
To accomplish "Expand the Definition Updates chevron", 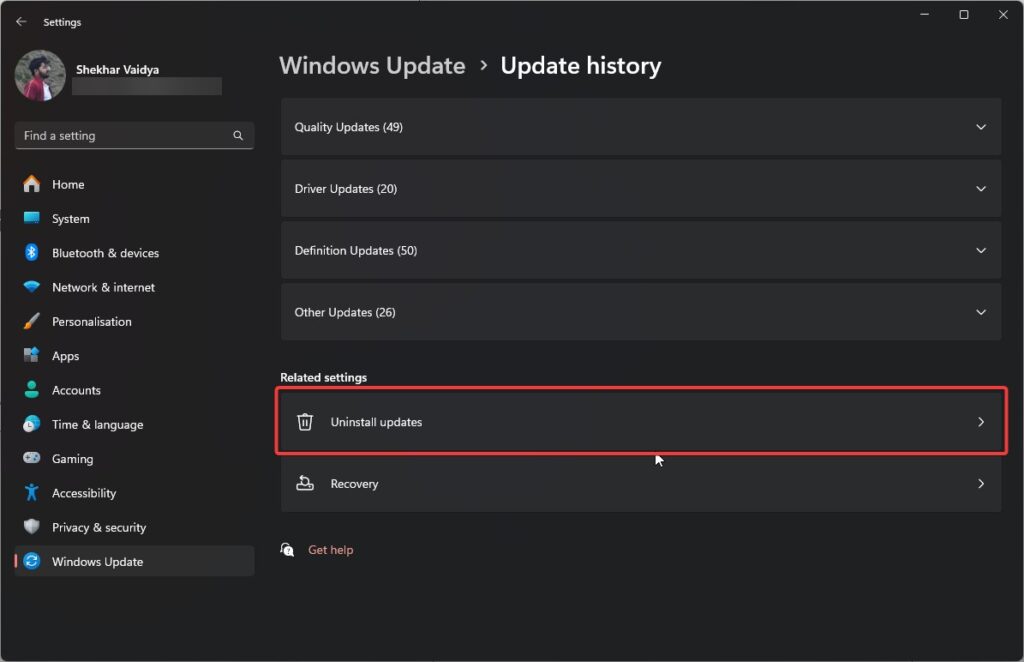I will point(981,250).
